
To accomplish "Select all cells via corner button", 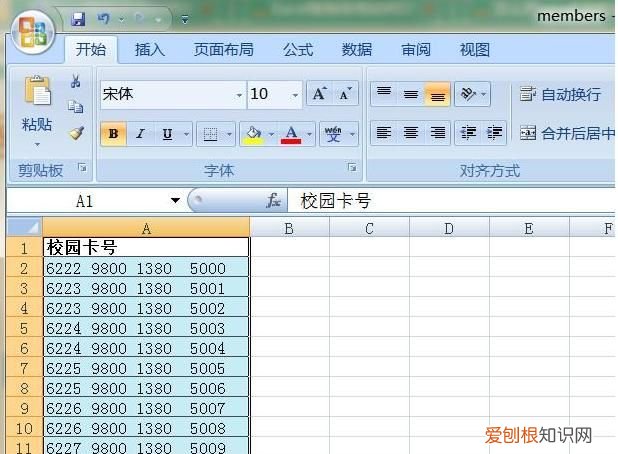I will click(x=24, y=227).
